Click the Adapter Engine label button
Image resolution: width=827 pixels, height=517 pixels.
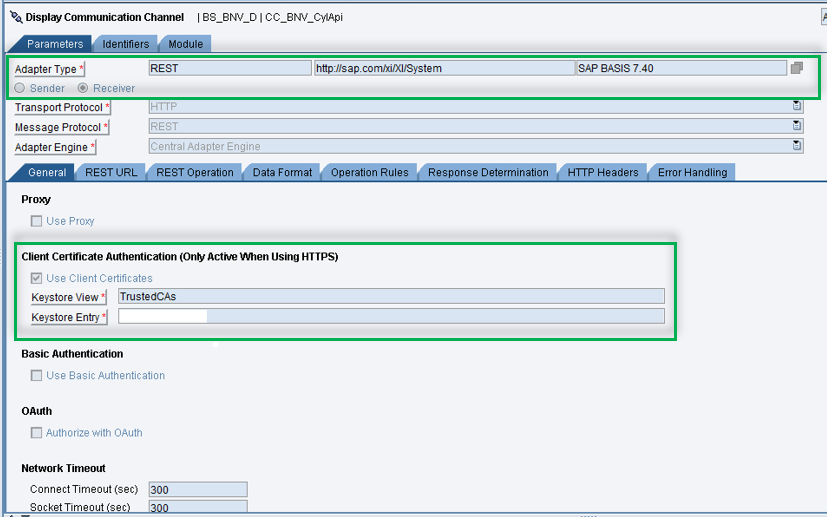[x=55, y=147]
